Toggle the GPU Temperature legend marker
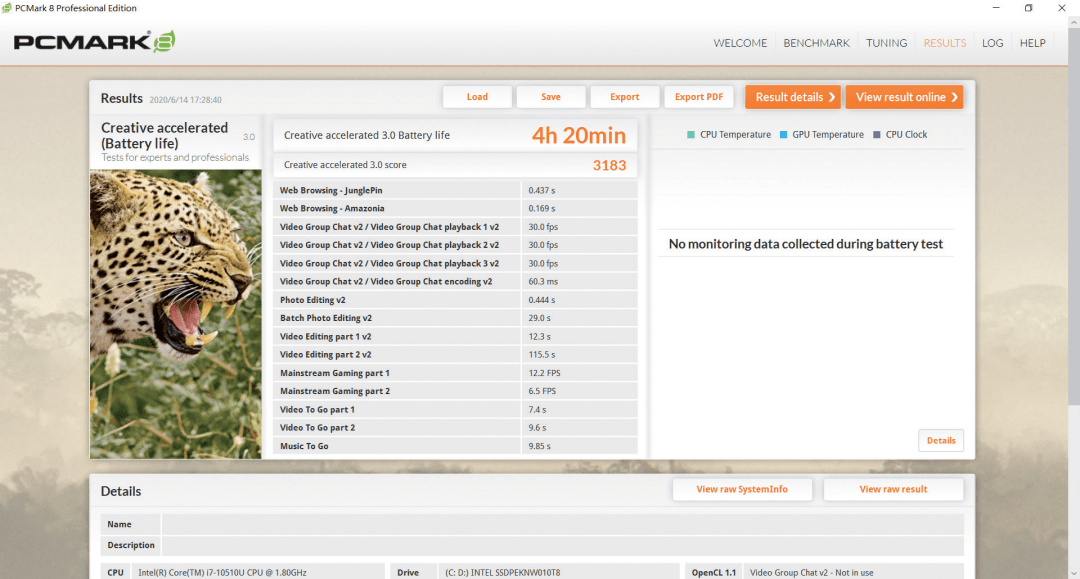This screenshot has height=579, width=1080. click(783, 135)
